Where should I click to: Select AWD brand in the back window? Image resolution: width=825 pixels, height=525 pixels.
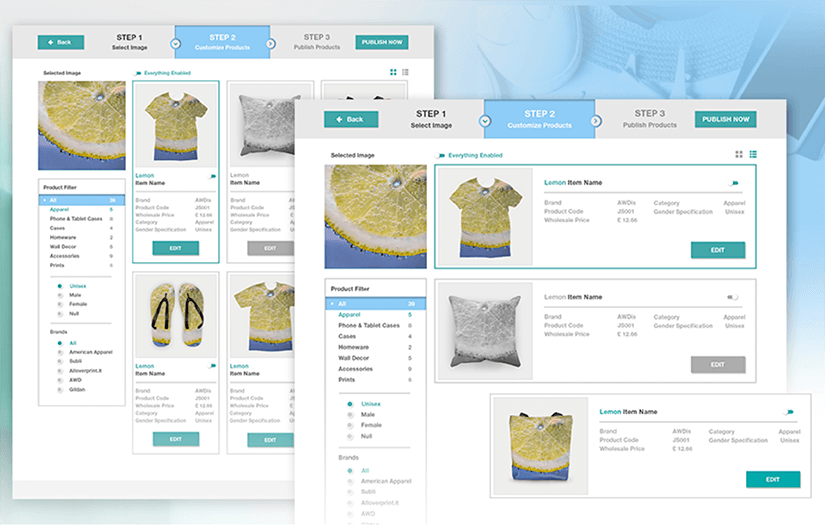(x=60, y=380)
